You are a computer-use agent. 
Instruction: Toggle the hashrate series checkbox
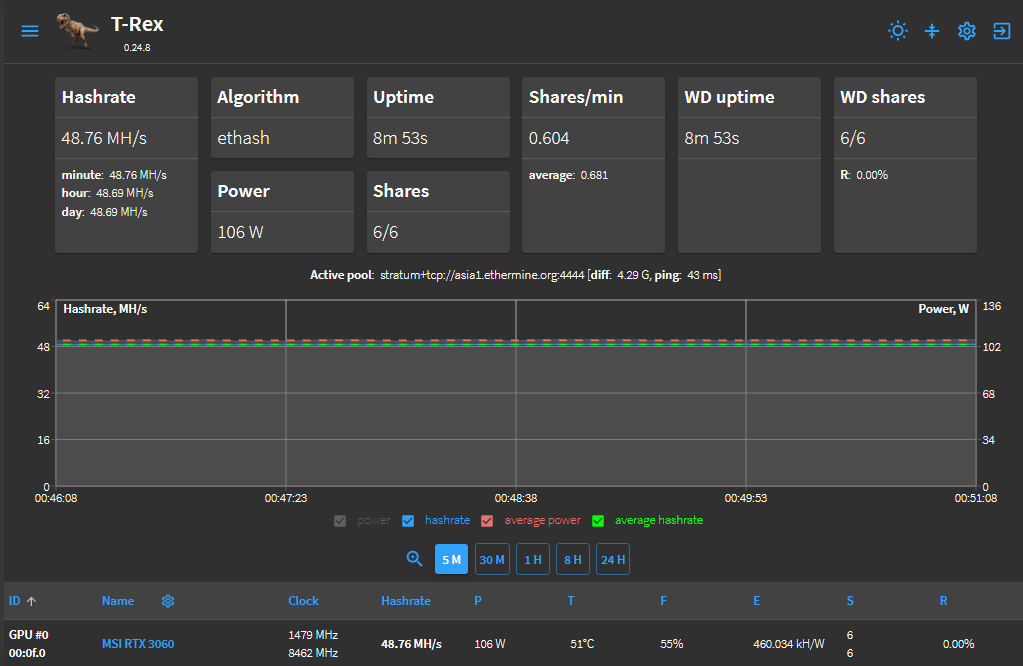click(x=408, y=521)
